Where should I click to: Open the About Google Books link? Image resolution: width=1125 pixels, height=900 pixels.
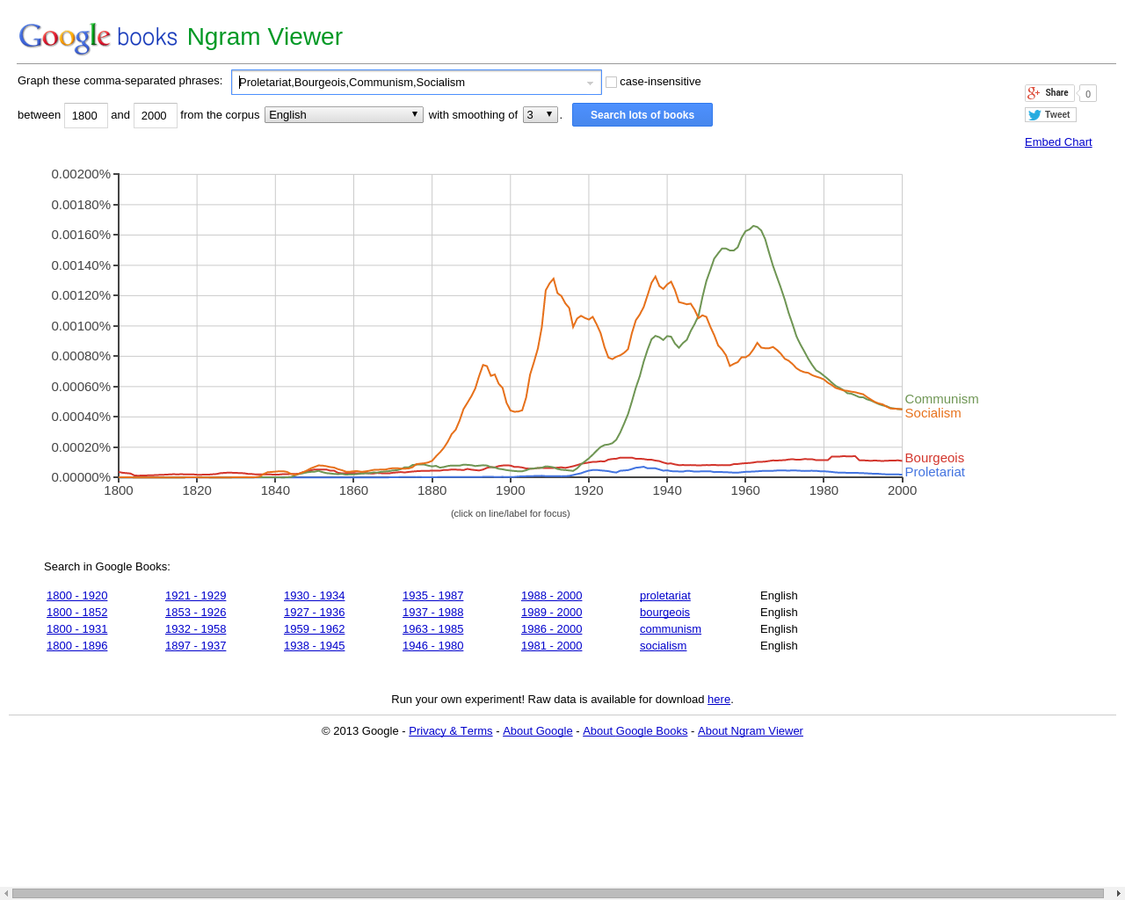pyautogui.click(x=635, y=731)
